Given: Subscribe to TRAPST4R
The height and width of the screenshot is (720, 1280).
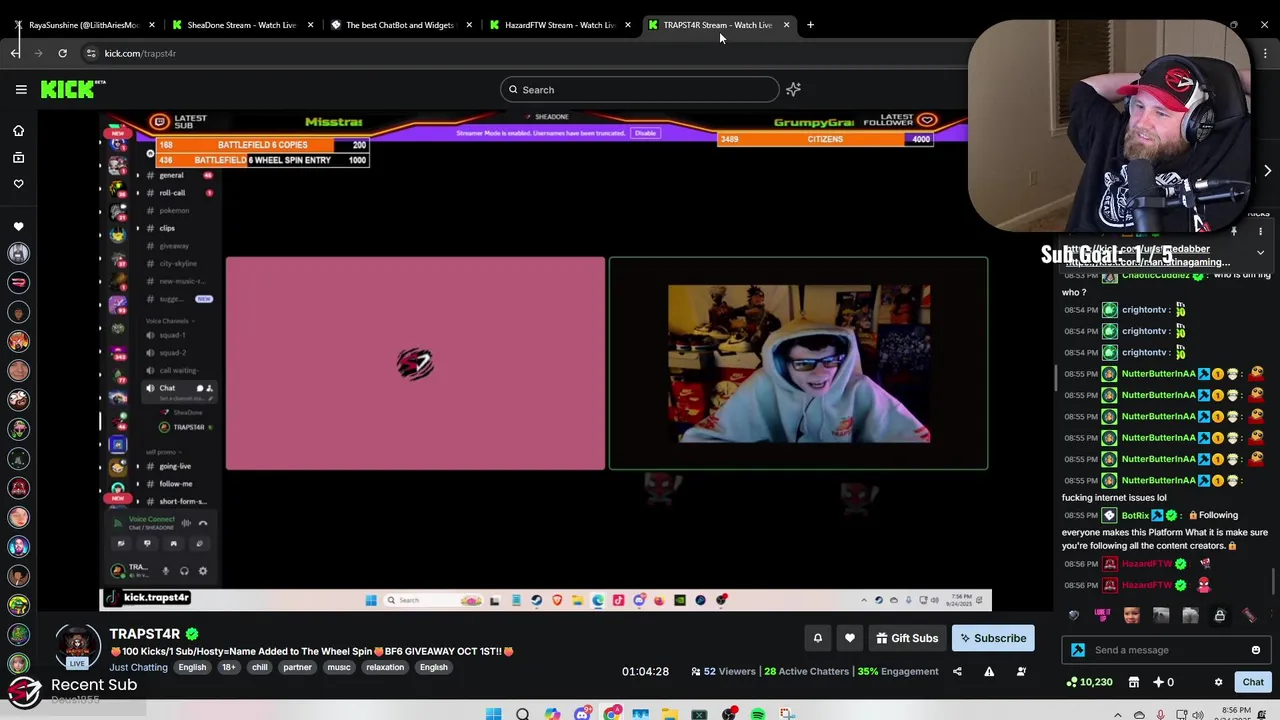Looking at the screenshot, I should pyautogui.click(x=993, y=638).
